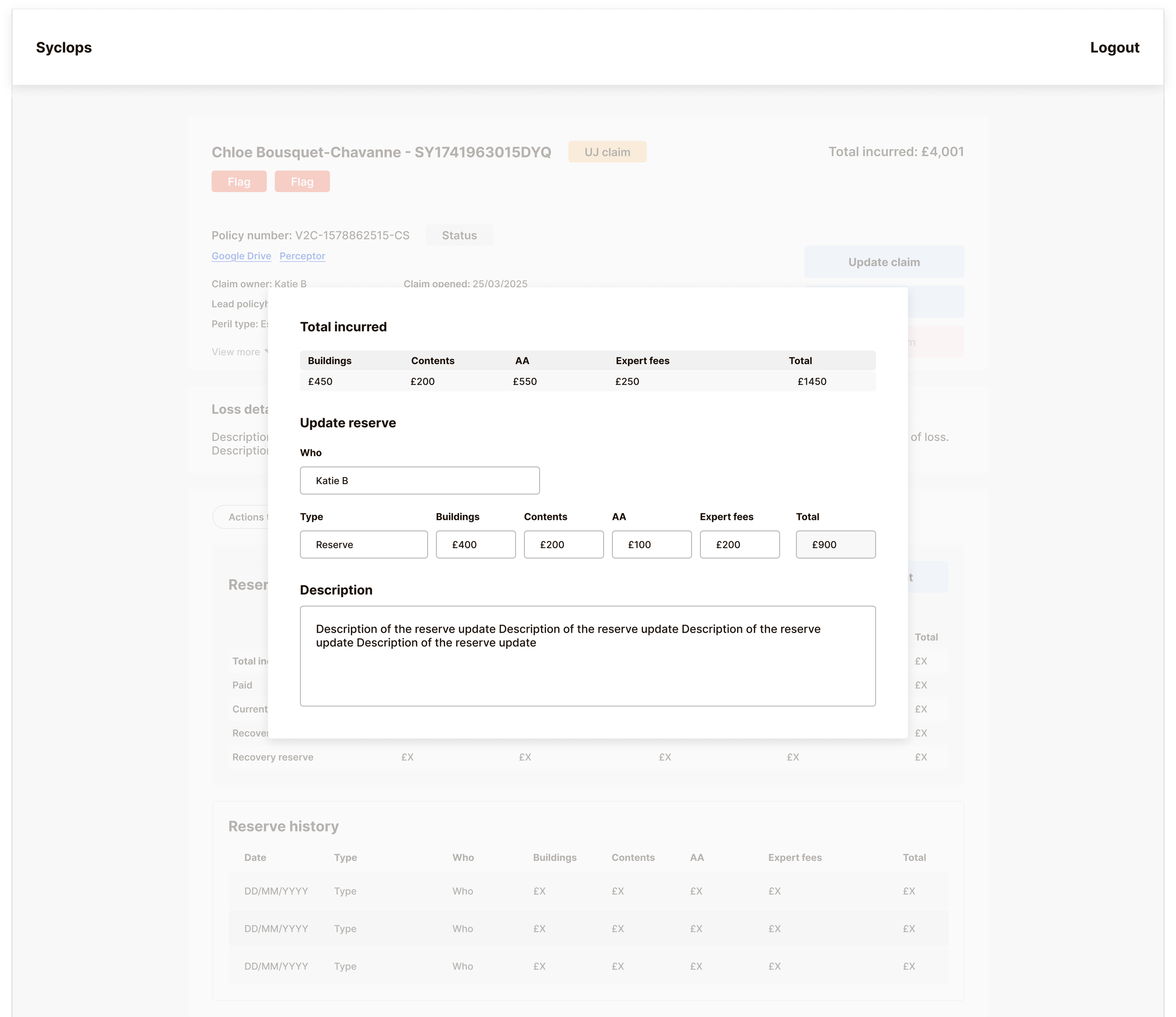
Task: Open the Google Drive link
Action: pos(241,256)
